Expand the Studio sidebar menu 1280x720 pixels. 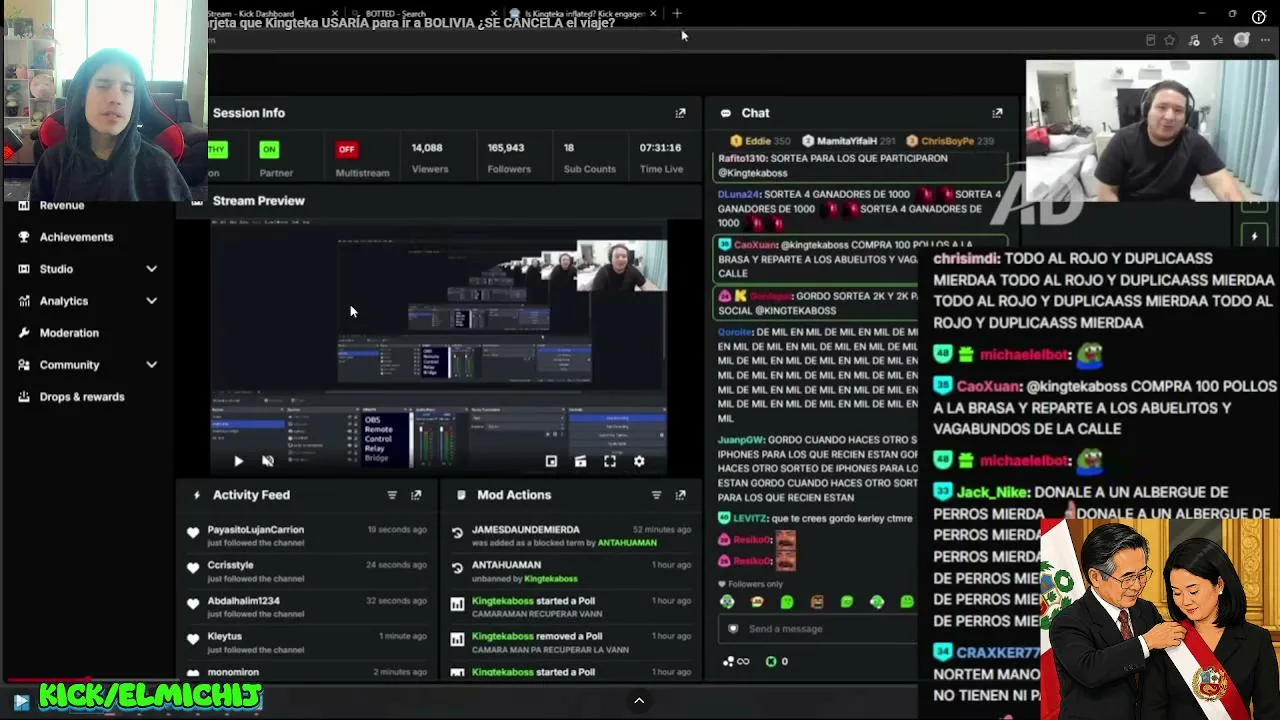coord(151,269)
